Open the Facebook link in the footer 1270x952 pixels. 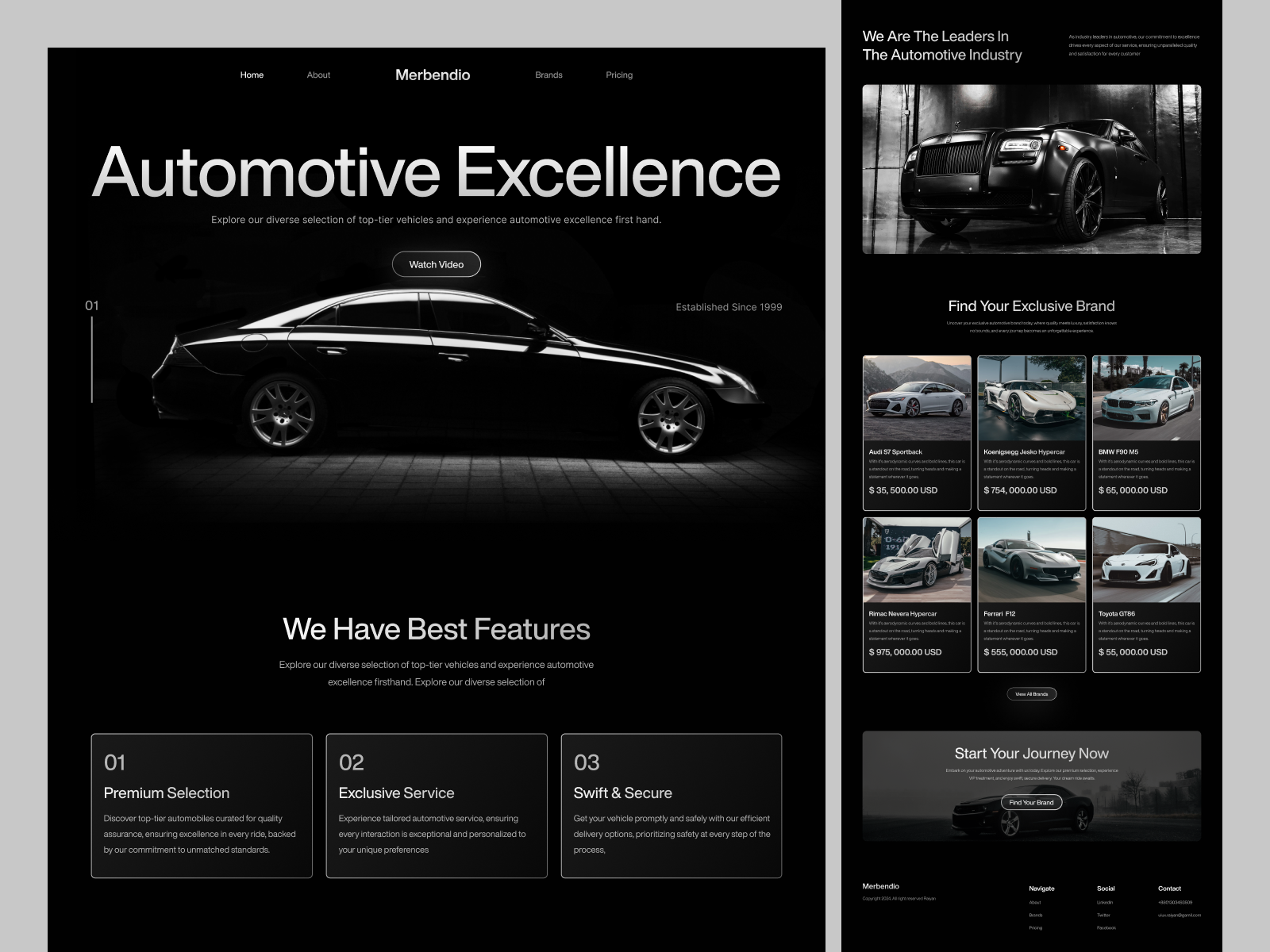[x=1106, y=928]
